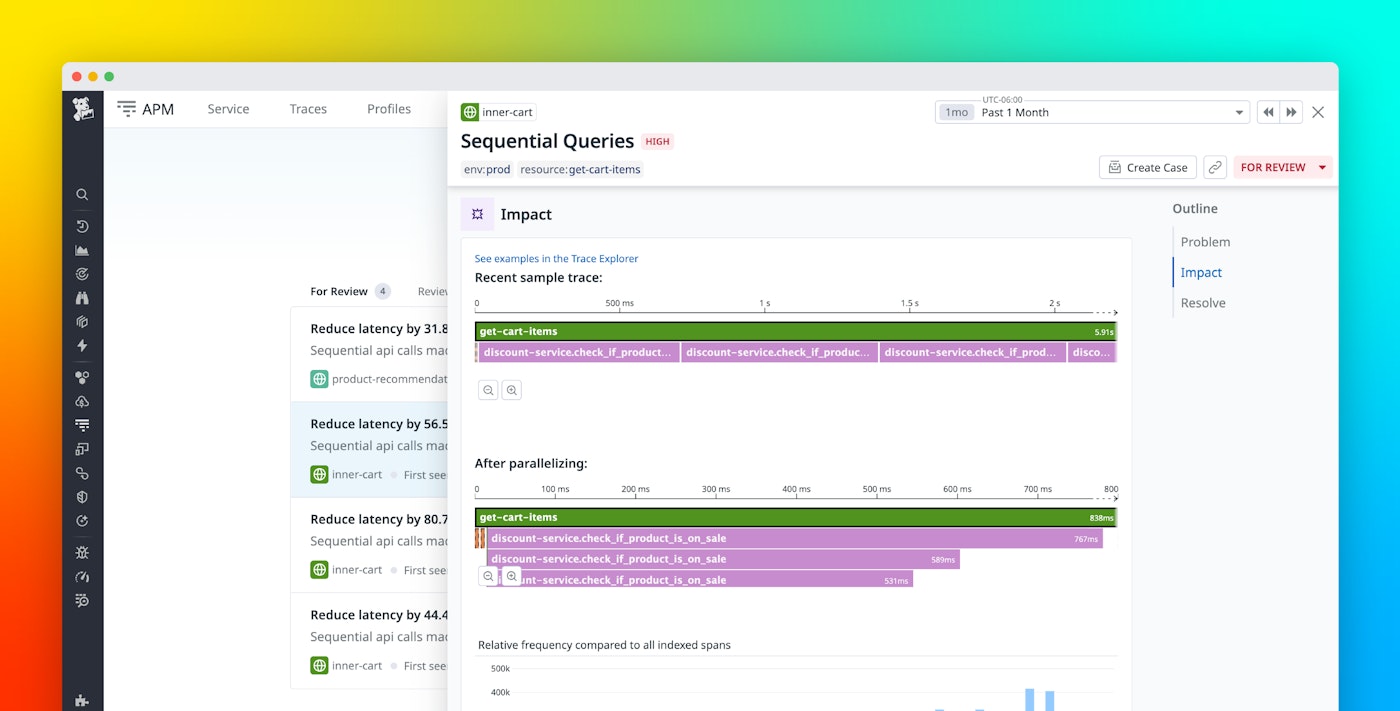This screenshot has height=711, width=1400.
Task: Select the cube Integrations icon
Action: [82, 321]
